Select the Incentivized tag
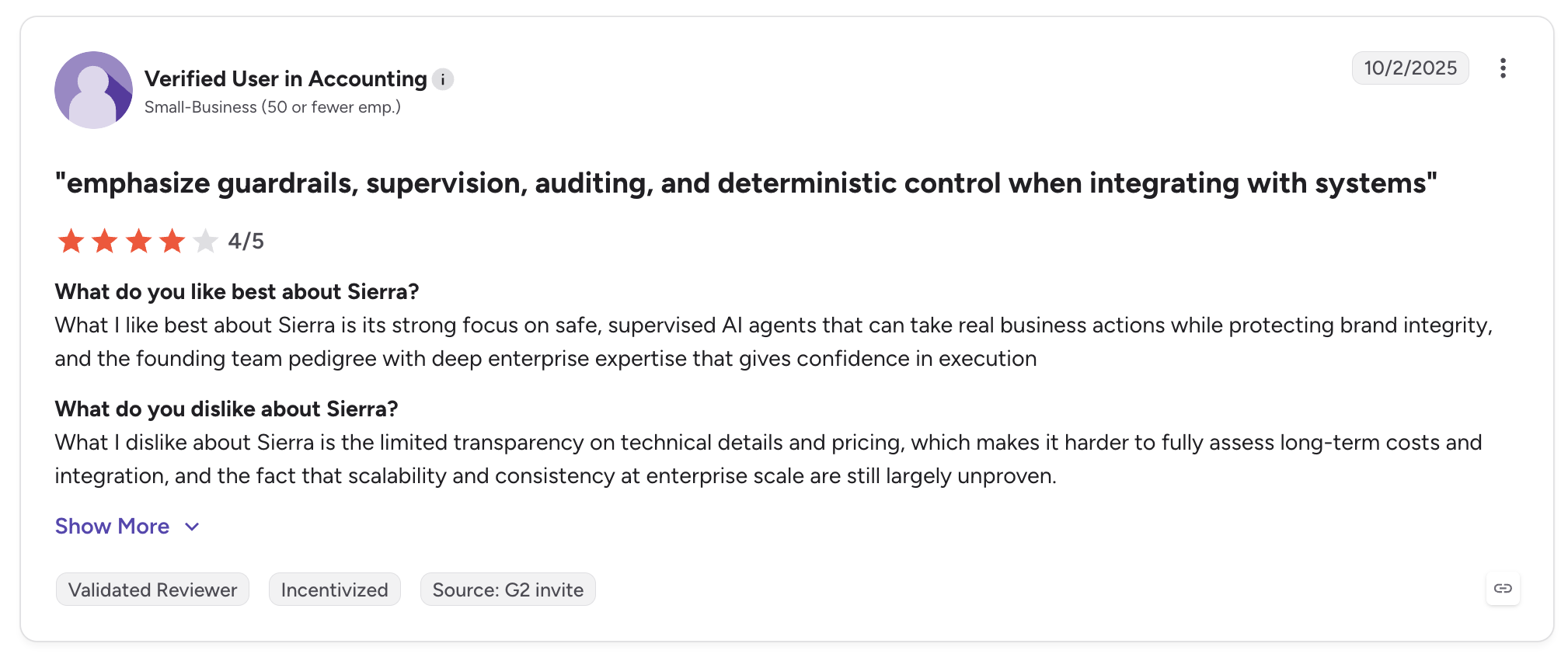 (334, 590)
